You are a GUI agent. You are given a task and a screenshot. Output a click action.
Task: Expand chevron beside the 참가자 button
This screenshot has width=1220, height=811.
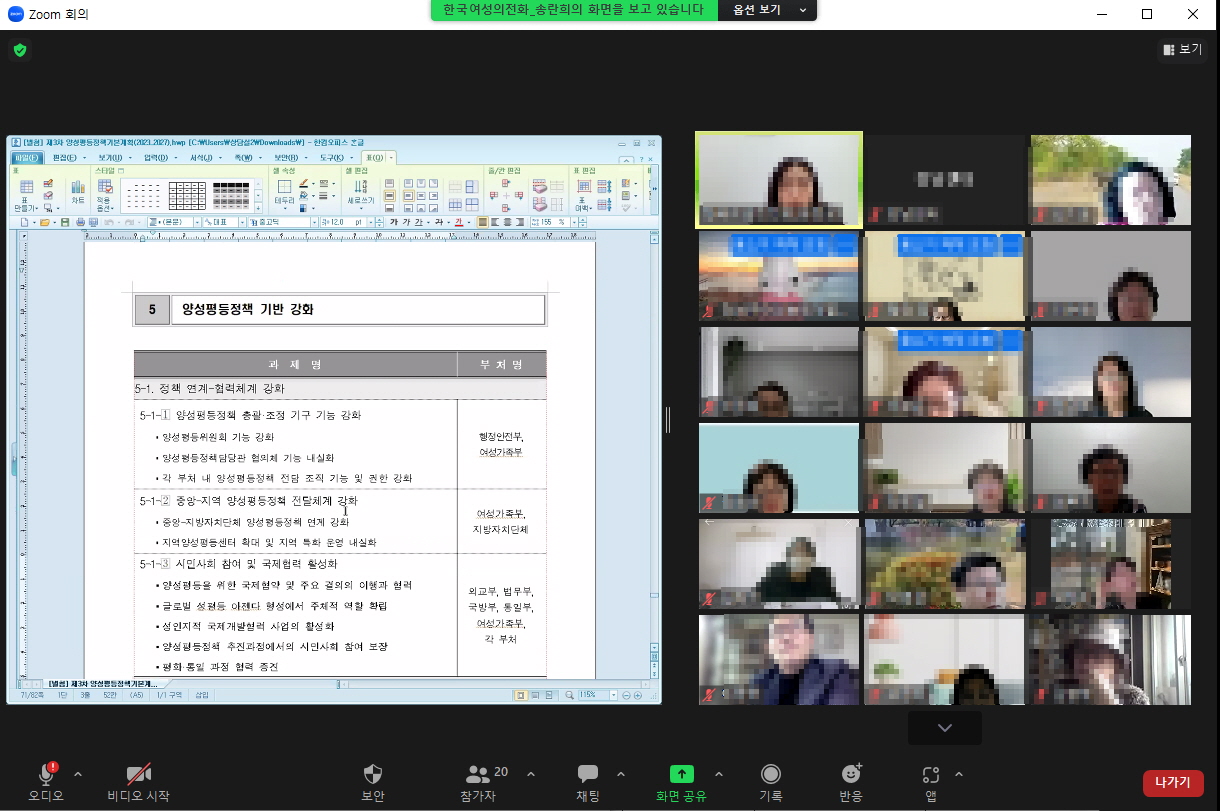point(531,774)
